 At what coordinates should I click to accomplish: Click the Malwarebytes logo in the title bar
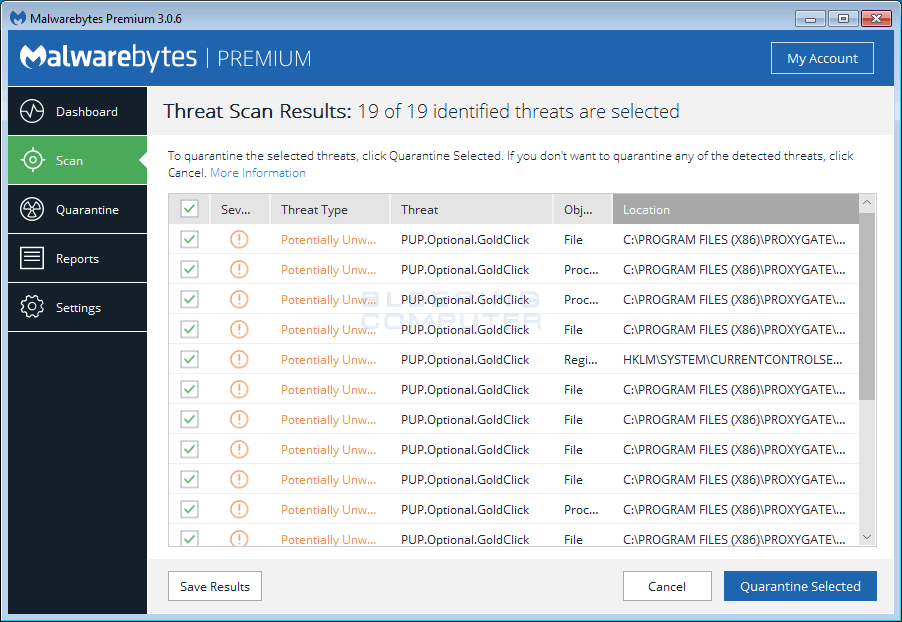coord(18,18)
